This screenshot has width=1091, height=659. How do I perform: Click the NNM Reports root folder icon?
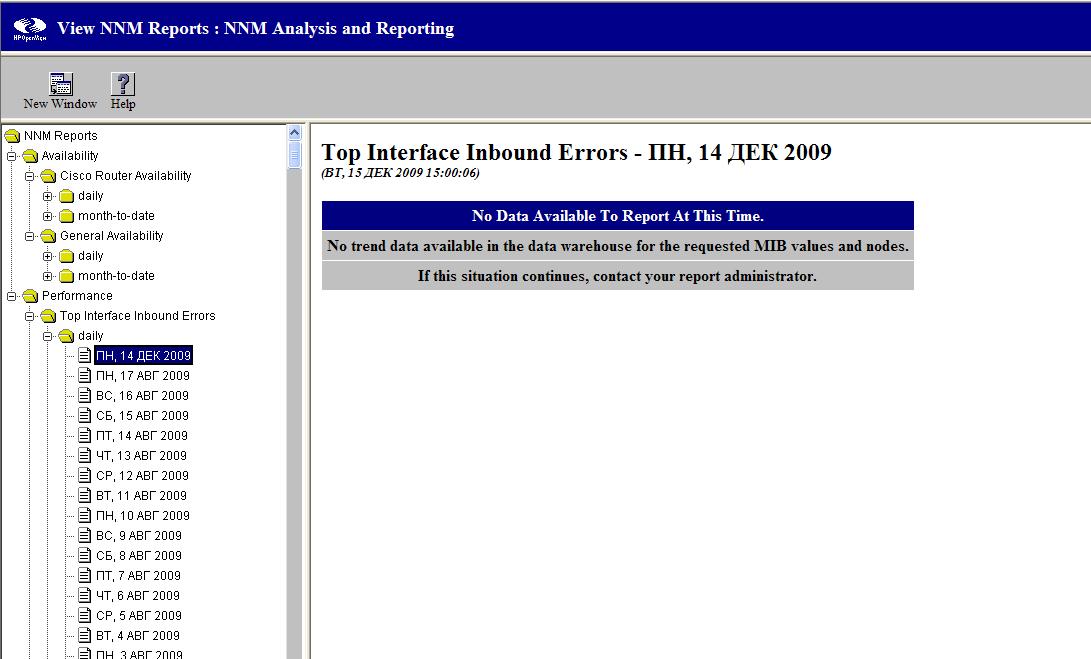point(13,136)
